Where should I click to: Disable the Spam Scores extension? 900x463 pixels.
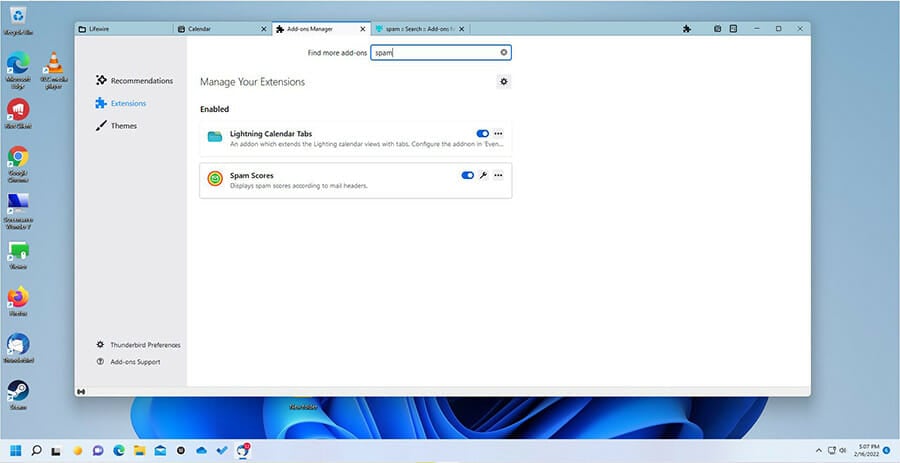(x=468, y=176)
